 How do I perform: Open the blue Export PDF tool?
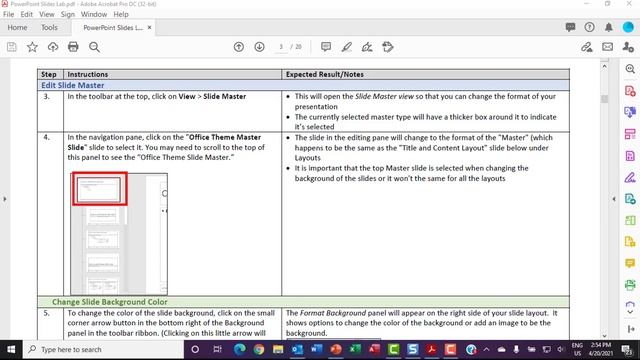630,112
